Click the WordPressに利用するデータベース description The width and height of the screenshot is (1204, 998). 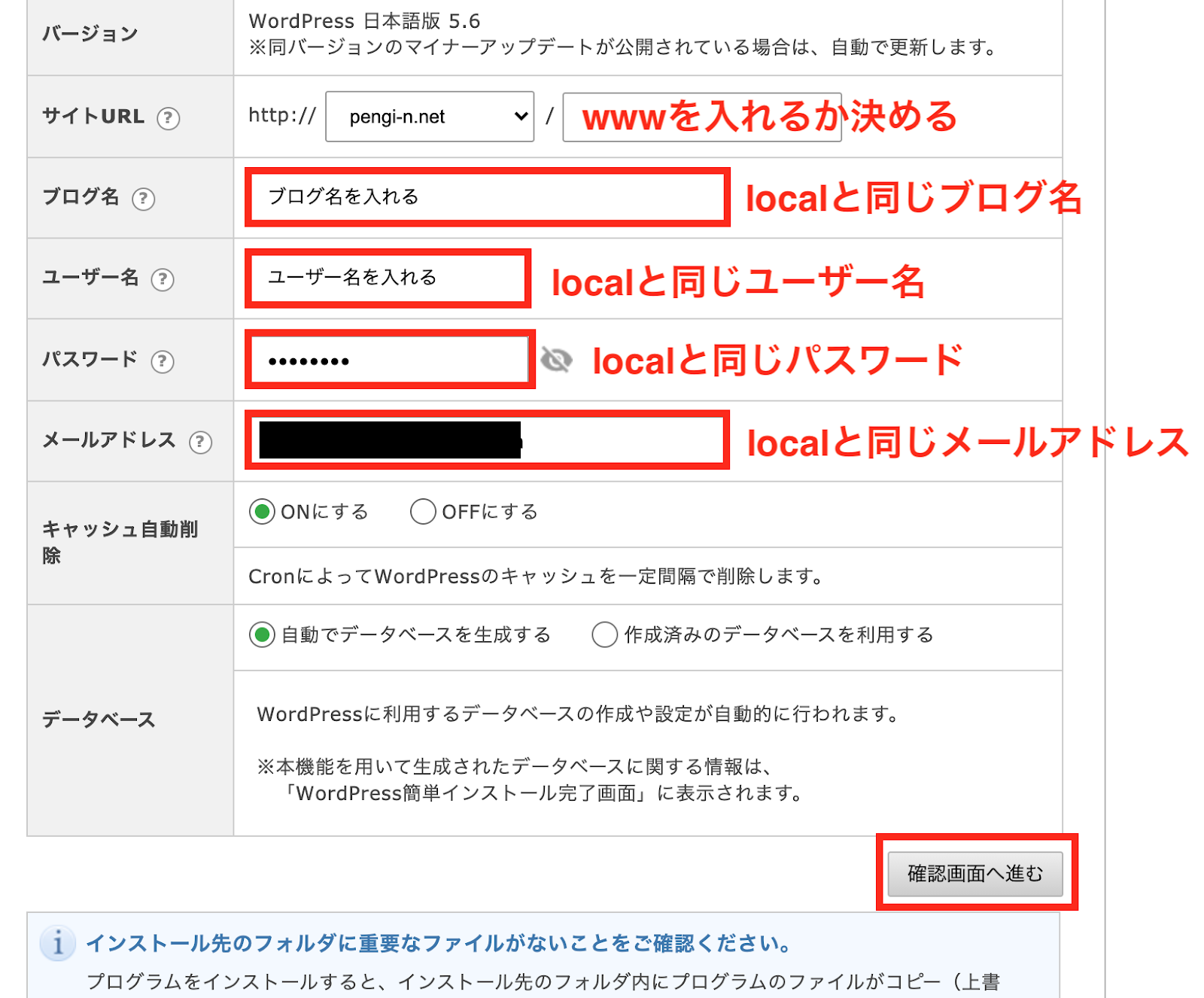coord(579,714)
